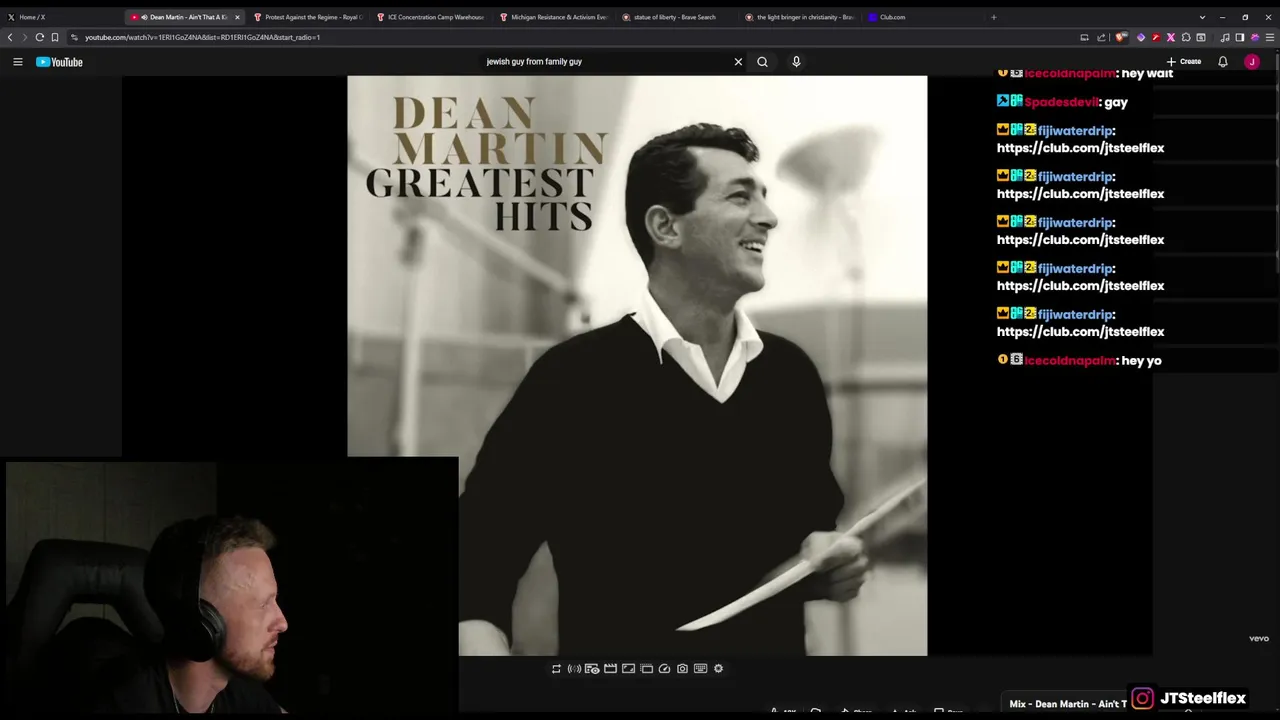
Task: Click icecoldnapalm's 'hey yo' chat message
Action: point(1141,360)
